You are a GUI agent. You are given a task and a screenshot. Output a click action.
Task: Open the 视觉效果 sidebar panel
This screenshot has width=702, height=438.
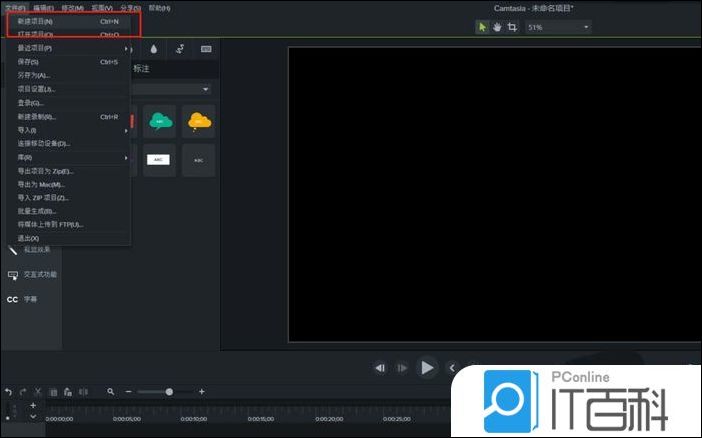(30, 250)
